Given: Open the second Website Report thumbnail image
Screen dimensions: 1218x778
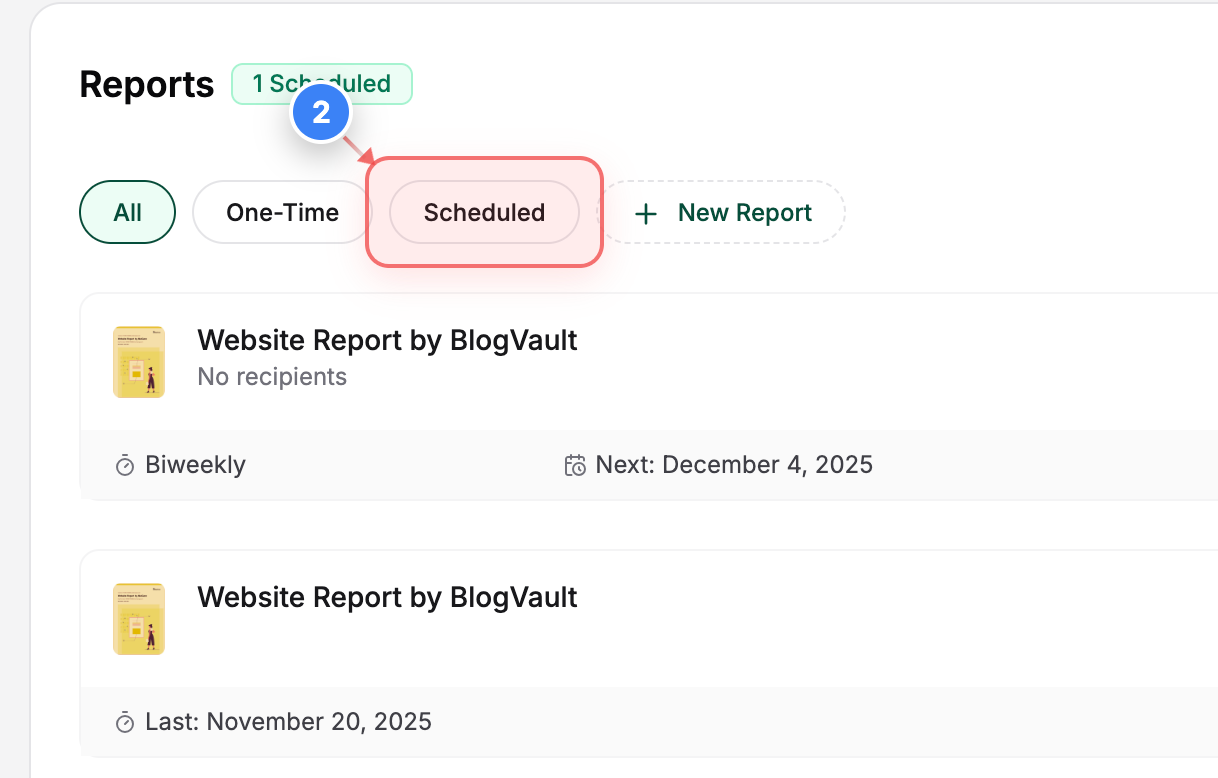Looking at the screenshot, I should coord(139,619).
